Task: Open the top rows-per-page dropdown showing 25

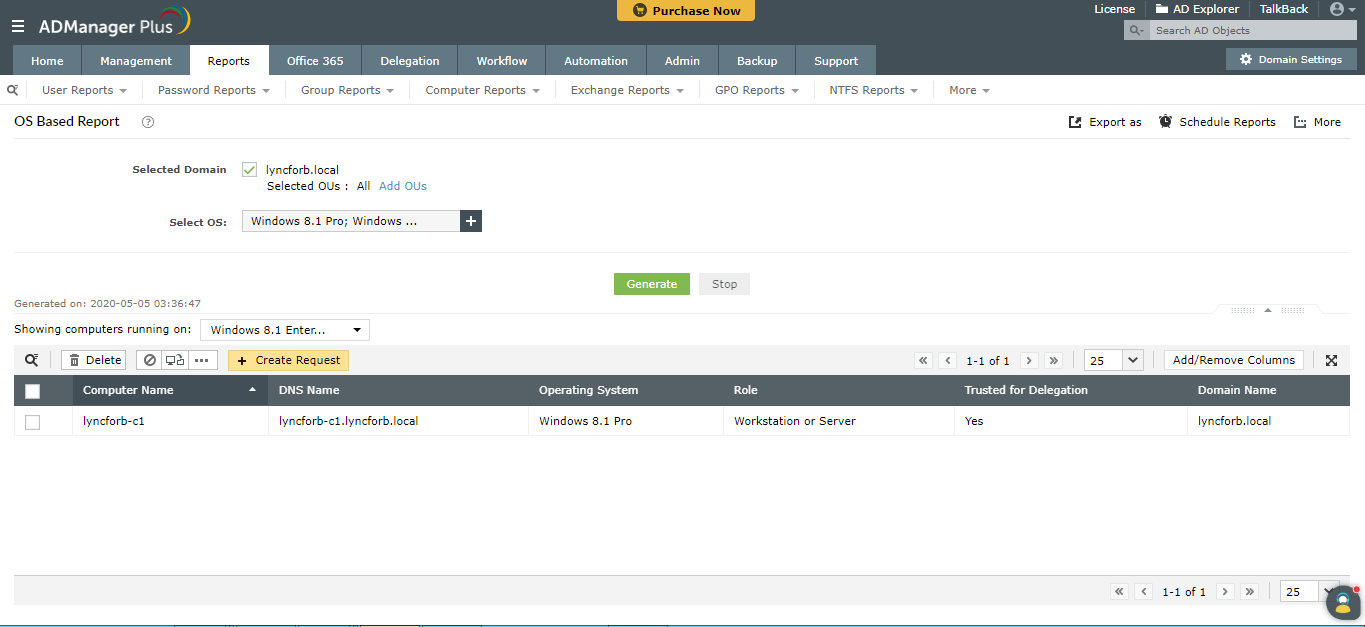Action: (x=1113, y=360)
